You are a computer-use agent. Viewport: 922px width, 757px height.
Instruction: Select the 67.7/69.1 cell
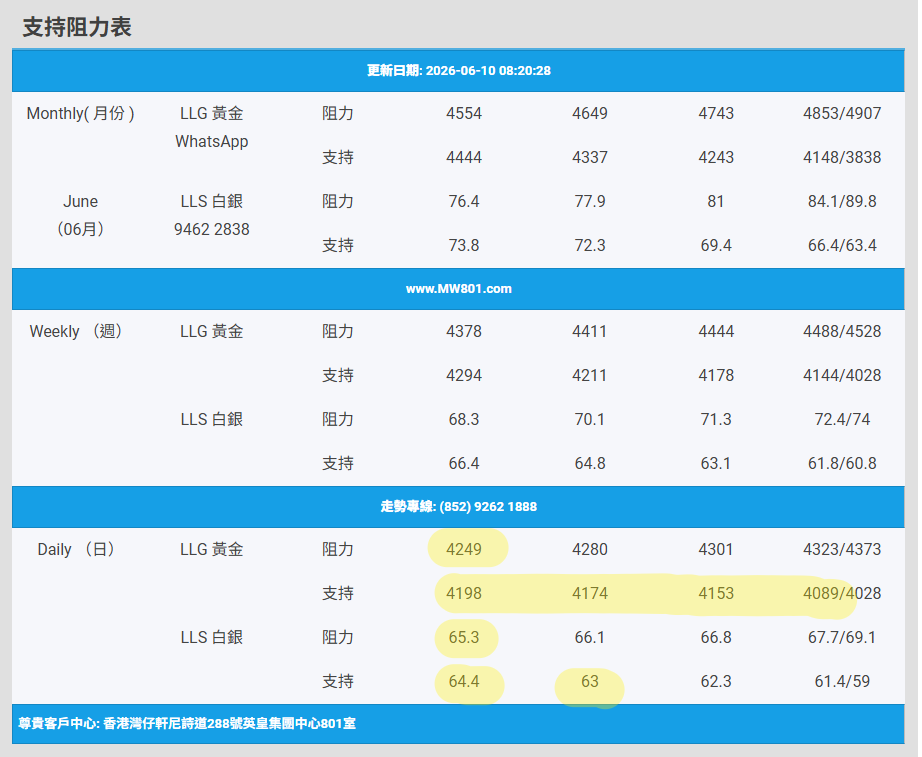pyautogui.click(x=842, y=638)
